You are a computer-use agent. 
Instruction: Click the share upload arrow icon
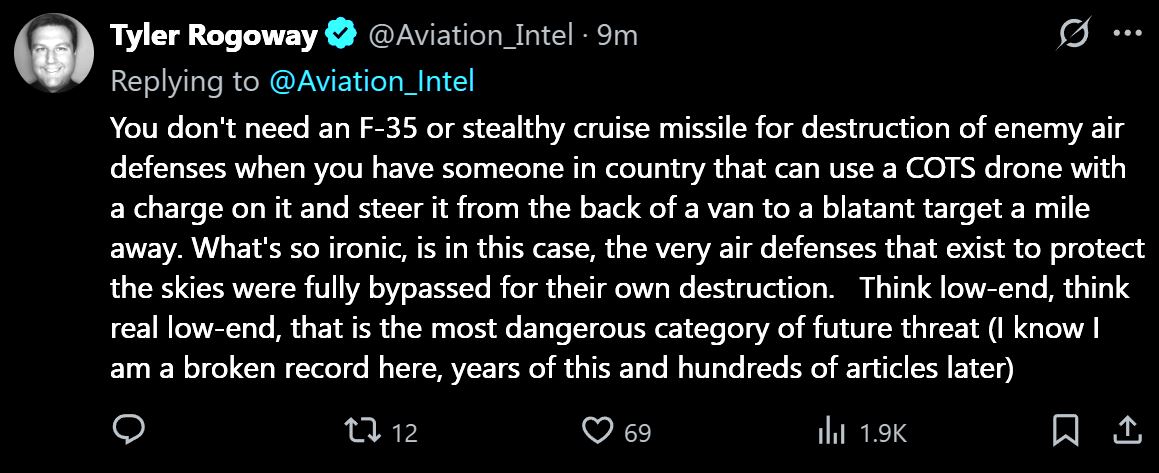click(1124, 431)
